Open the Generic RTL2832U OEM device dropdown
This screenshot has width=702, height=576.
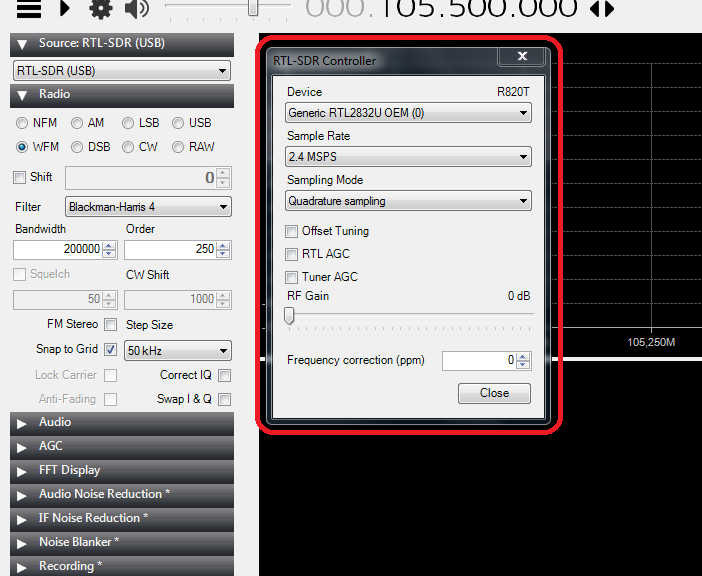click(x=408, y=113)
